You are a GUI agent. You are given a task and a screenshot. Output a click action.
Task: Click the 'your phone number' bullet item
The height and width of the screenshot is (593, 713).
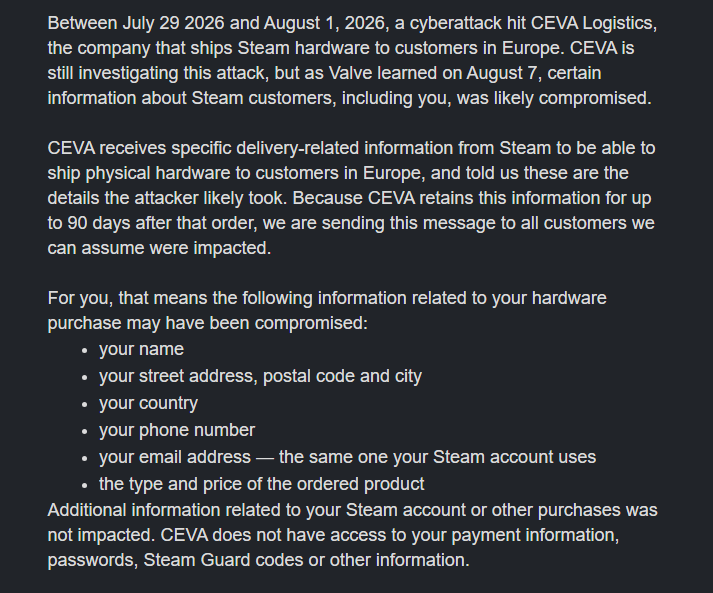(x=177, y=430)
